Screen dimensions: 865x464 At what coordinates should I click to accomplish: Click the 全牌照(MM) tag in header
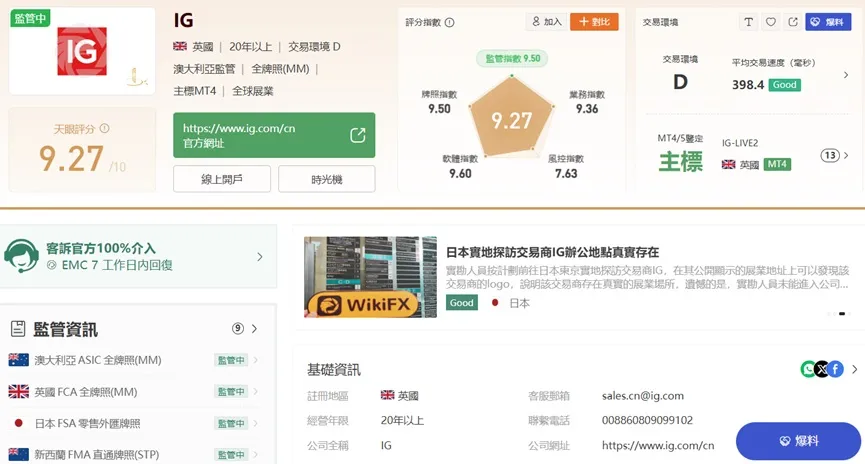click(x=280, y=69)
